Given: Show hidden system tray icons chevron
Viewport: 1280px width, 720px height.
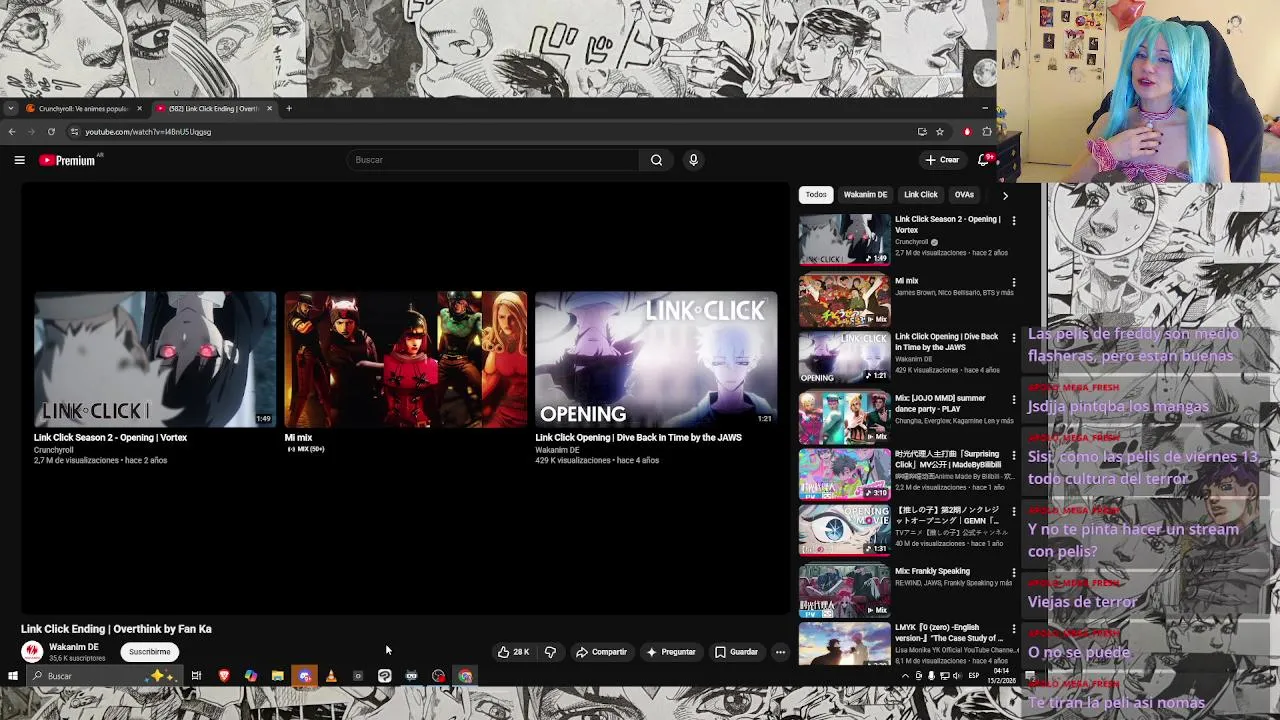Looking at the screenshot, I should [905, 676].
